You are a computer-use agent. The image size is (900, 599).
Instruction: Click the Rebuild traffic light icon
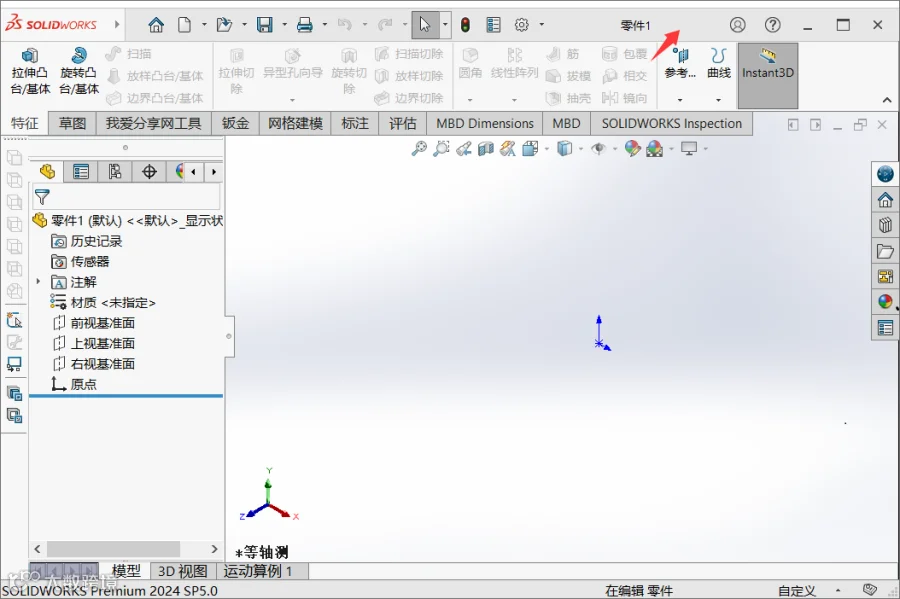point(465,25)
